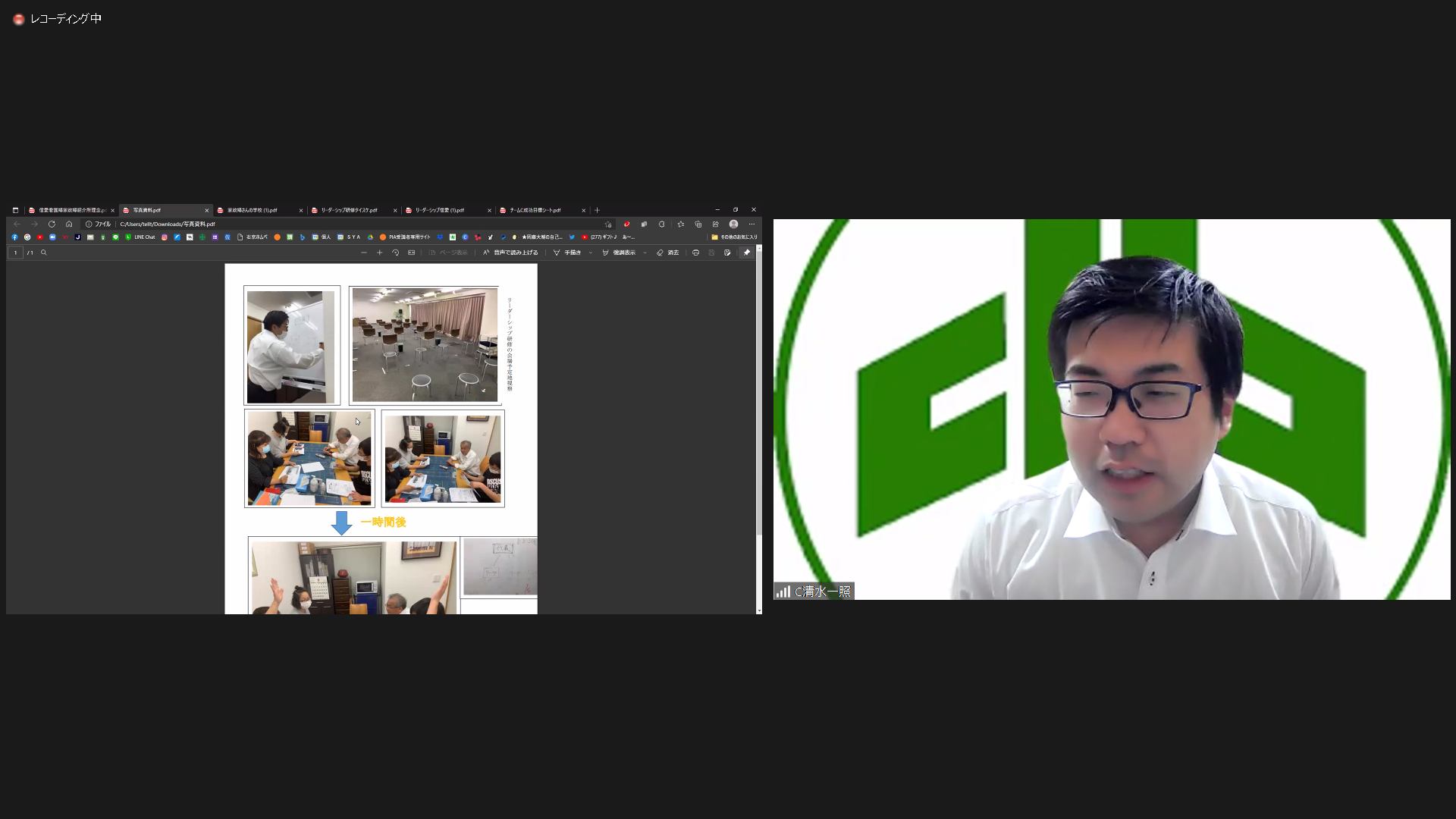This screenshot has height=819, width=1456.
Task: Open the YouTube bookmark icon
Action: click(x=40, y=237)
